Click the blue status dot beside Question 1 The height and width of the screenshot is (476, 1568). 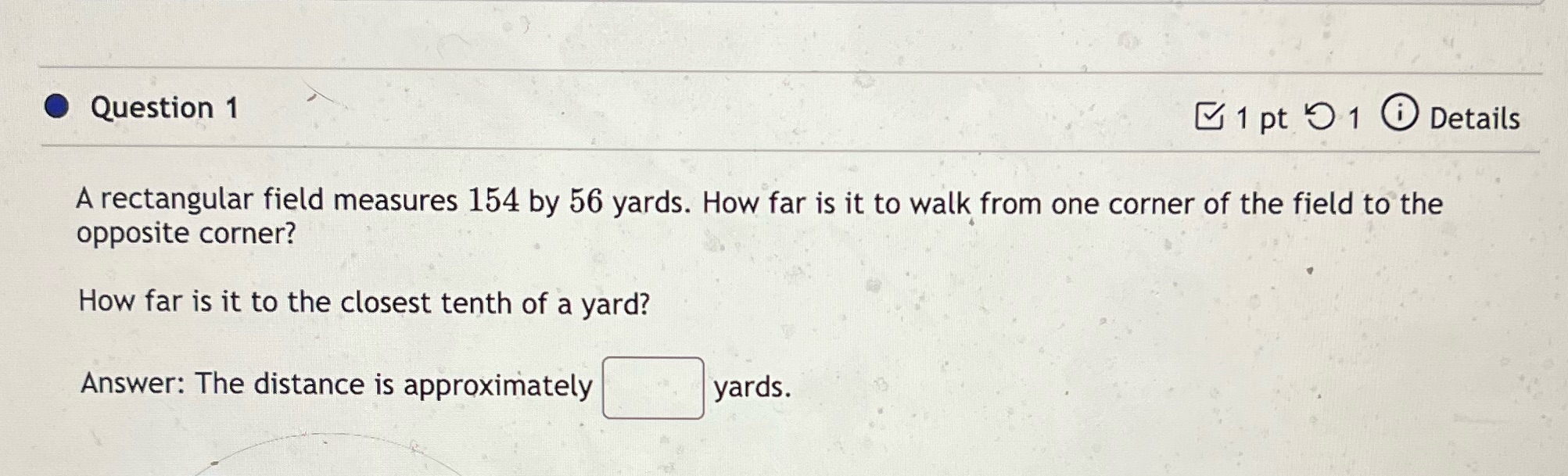click(x=58, y=107)
